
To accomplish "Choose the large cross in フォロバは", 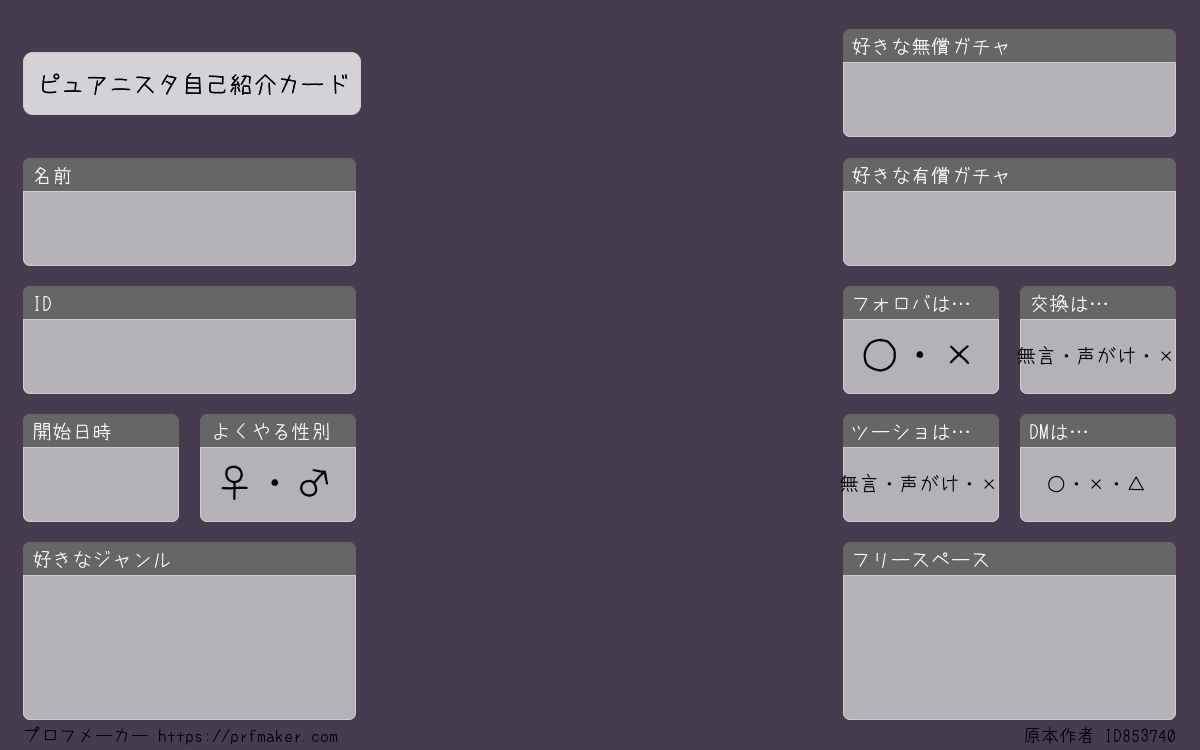I will tap(959, 354).
